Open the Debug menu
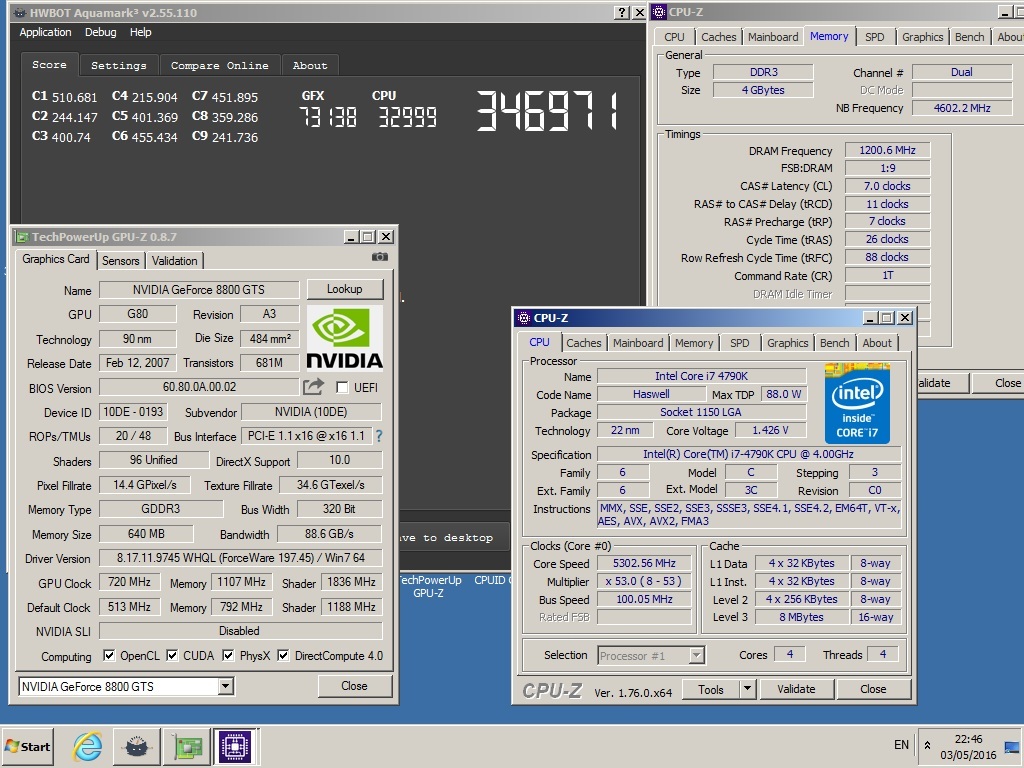Screen dimensions: 1024x768 pos(101,32)
